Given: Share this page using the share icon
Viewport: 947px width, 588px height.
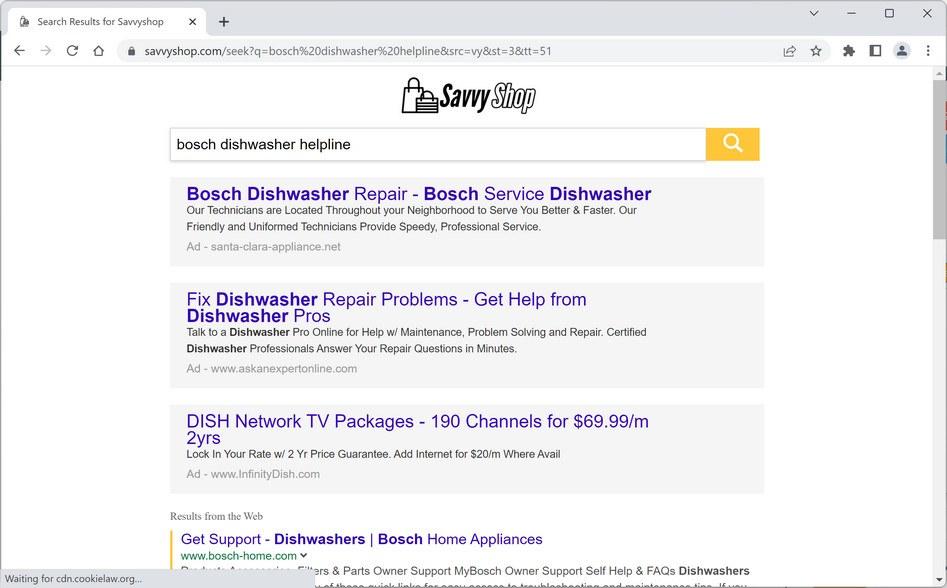Looking at the screenshot, I should tap(789, 51).
